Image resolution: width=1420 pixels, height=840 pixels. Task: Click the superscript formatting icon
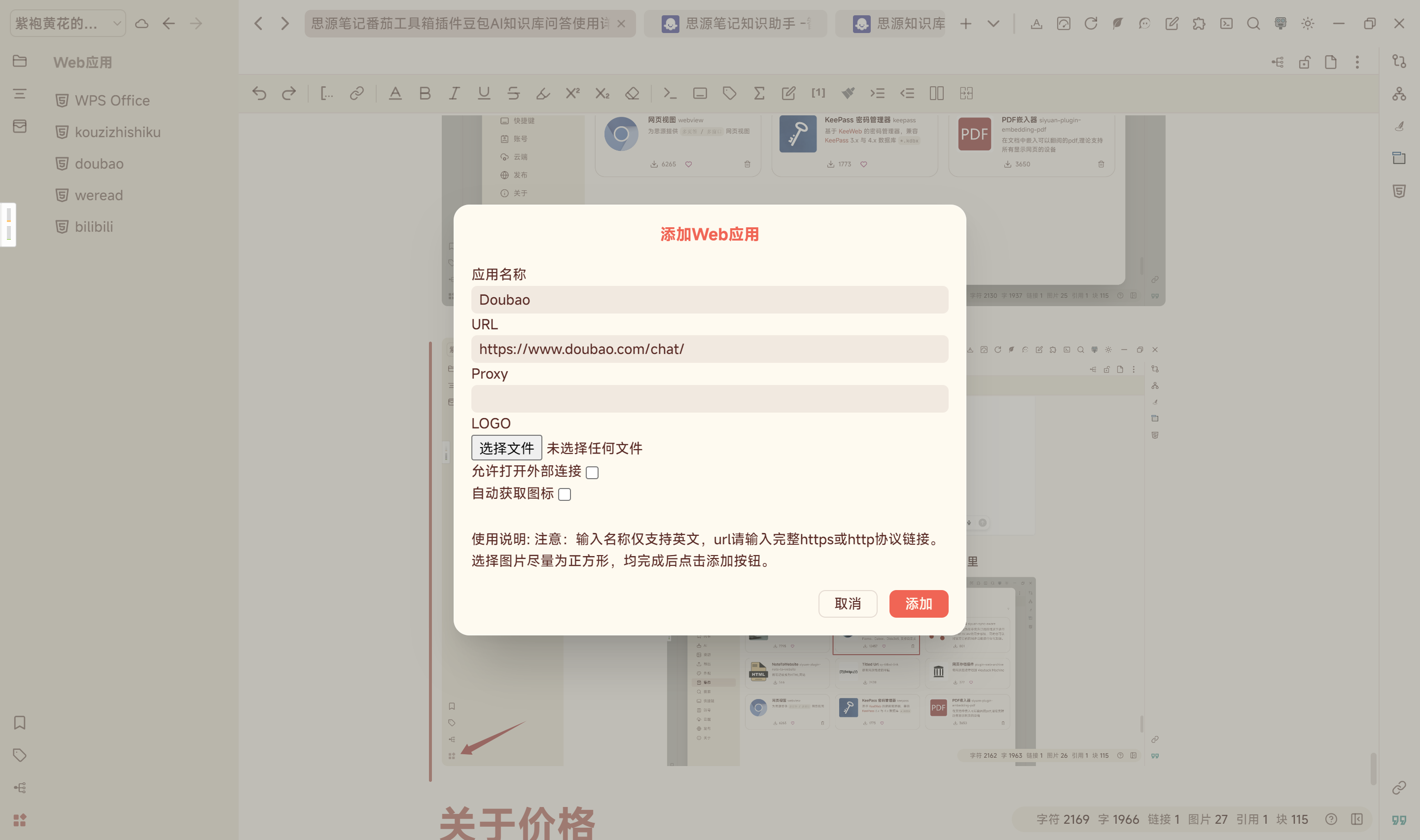coord(573,93)
